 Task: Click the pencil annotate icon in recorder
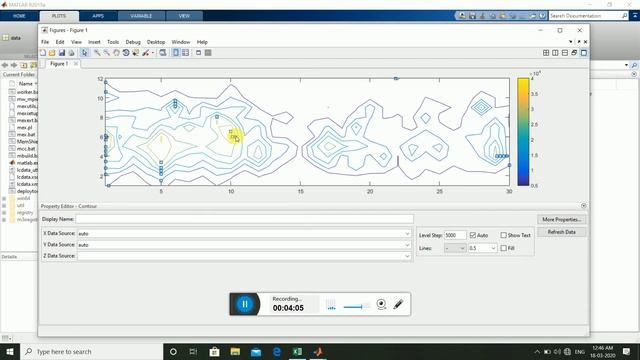398,304
